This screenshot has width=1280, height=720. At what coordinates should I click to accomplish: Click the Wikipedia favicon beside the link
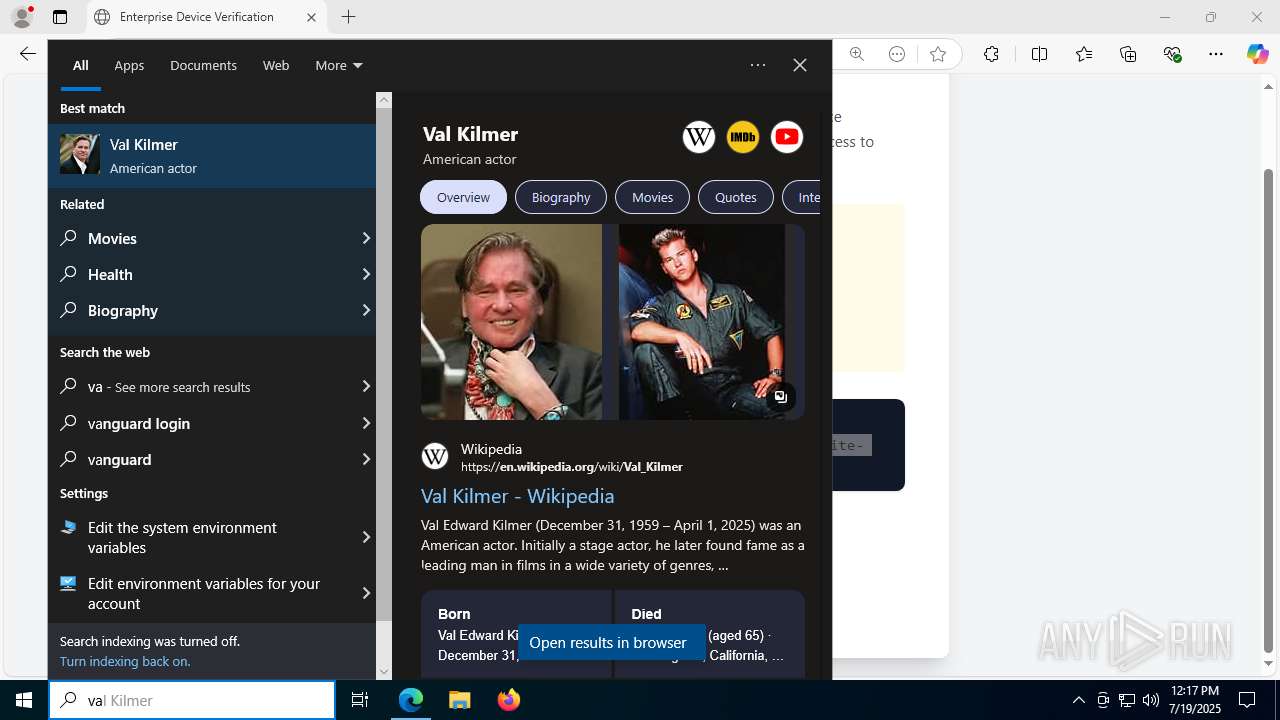[x=435, y=456]
